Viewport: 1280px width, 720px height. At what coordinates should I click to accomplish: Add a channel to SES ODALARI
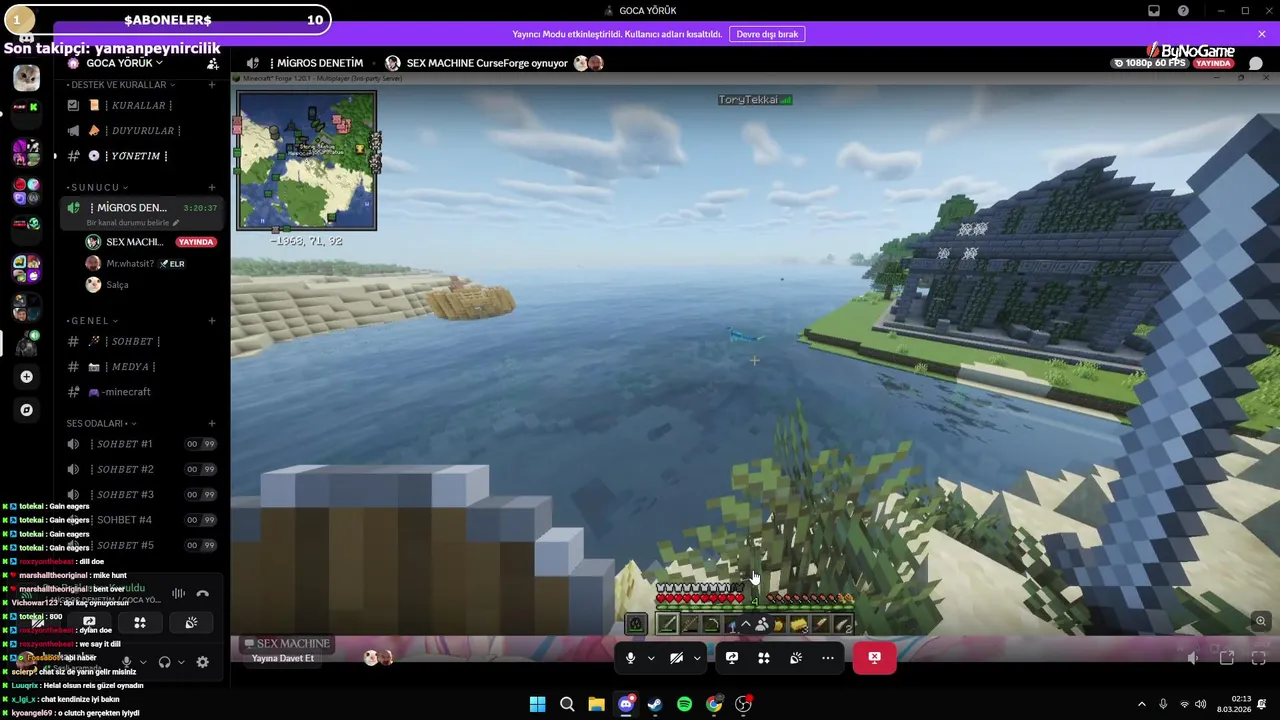pyautogui.click(x=211, y=423)
